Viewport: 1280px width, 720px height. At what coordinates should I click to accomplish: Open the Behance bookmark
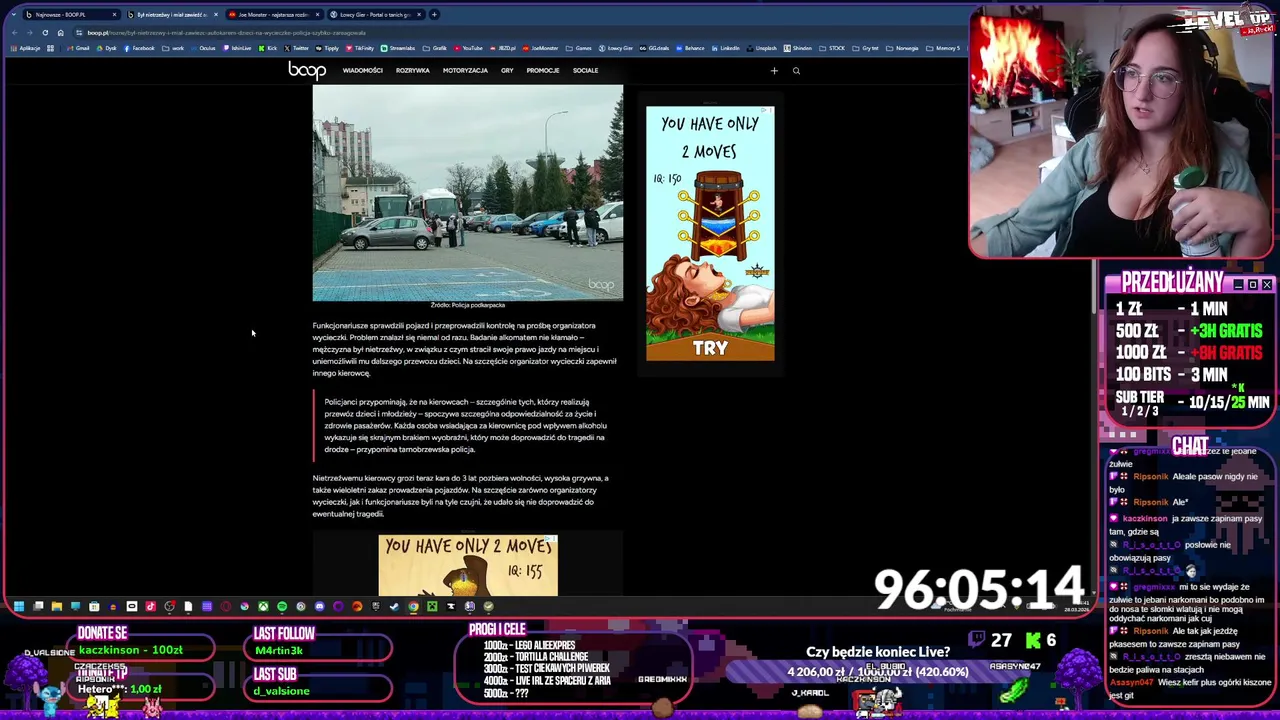coord(690,48)
